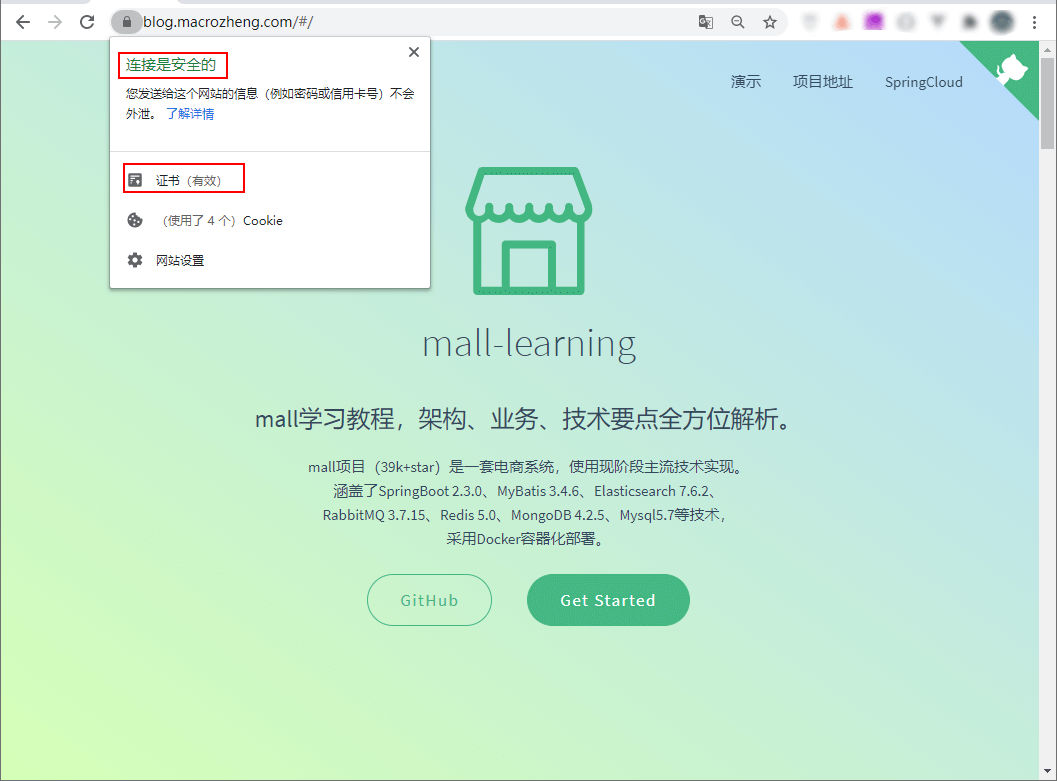1057x781 pixels.
Task: Click the GitHub outlined button
Action: click(x=429, y=600)
